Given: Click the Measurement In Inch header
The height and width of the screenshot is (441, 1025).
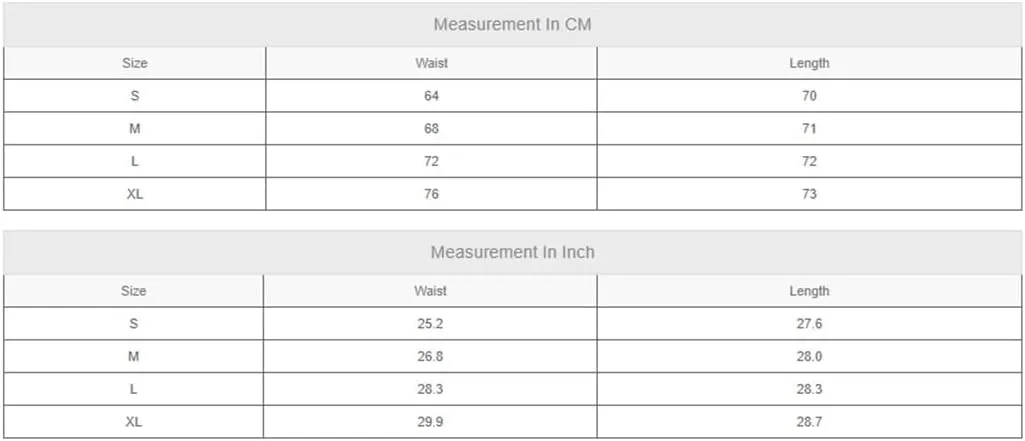Looking at the screenshot, I should [512, 252].
